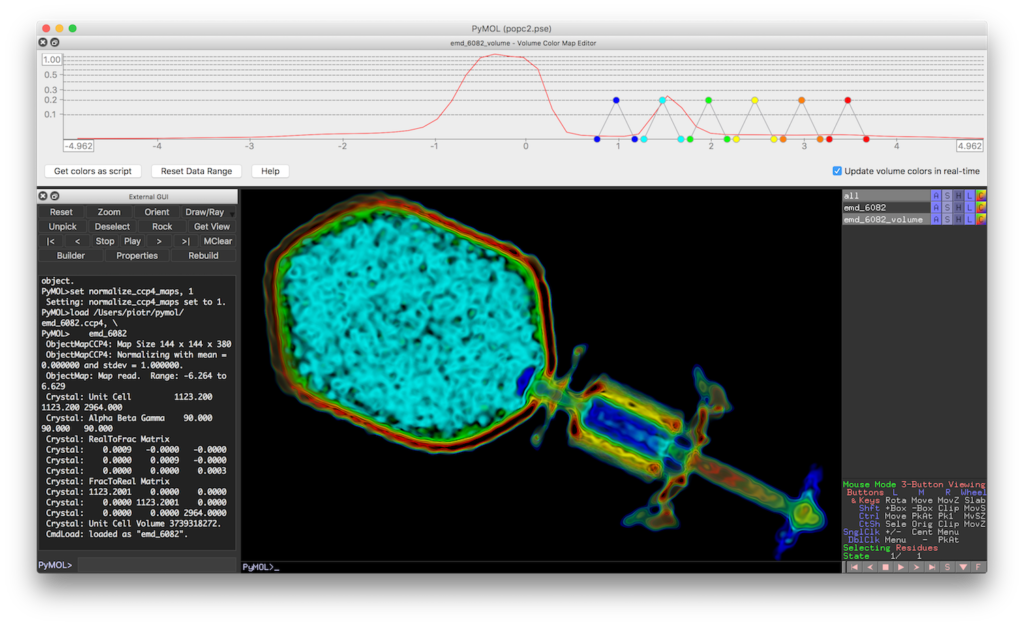1024x626 pixels.
Task: Click the 'S' sequence icon in movie controls
Action: (948, 567)
